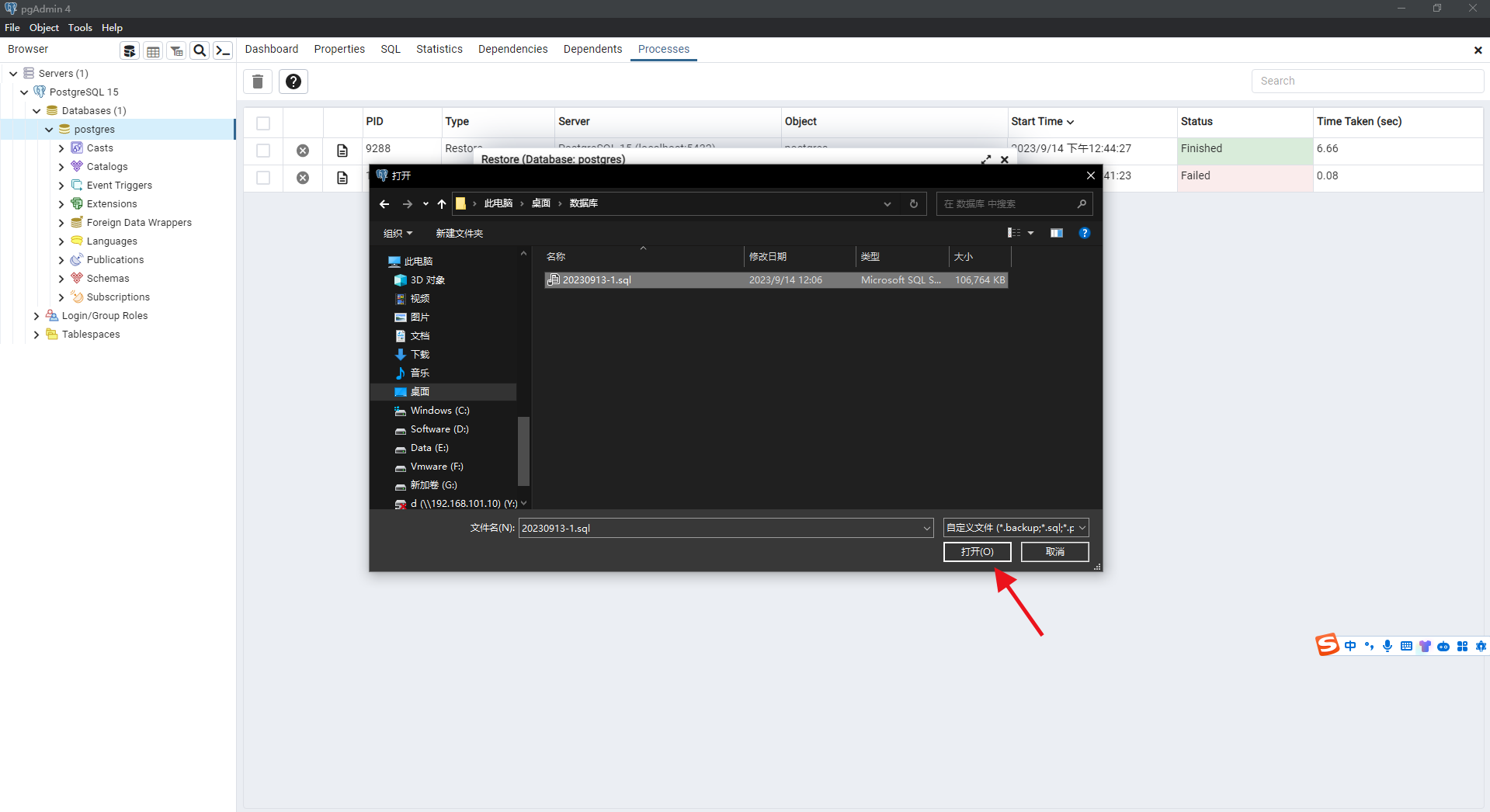Click the refresh icon in file dialog

click(913, 204)
